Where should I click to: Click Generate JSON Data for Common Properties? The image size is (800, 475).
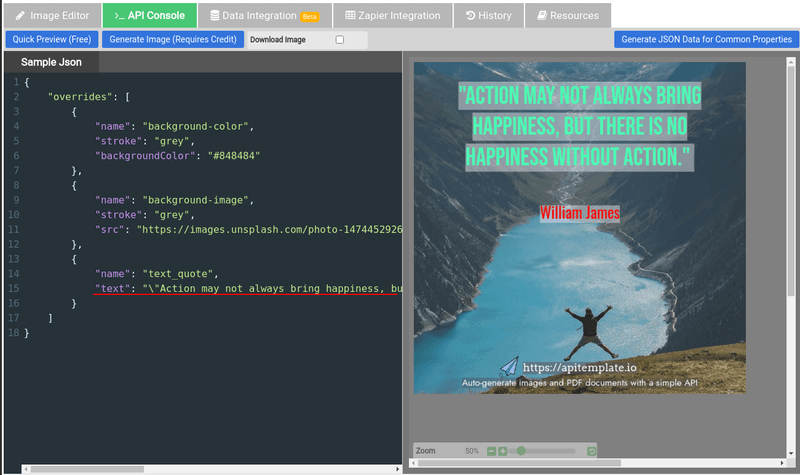(706, 39)
